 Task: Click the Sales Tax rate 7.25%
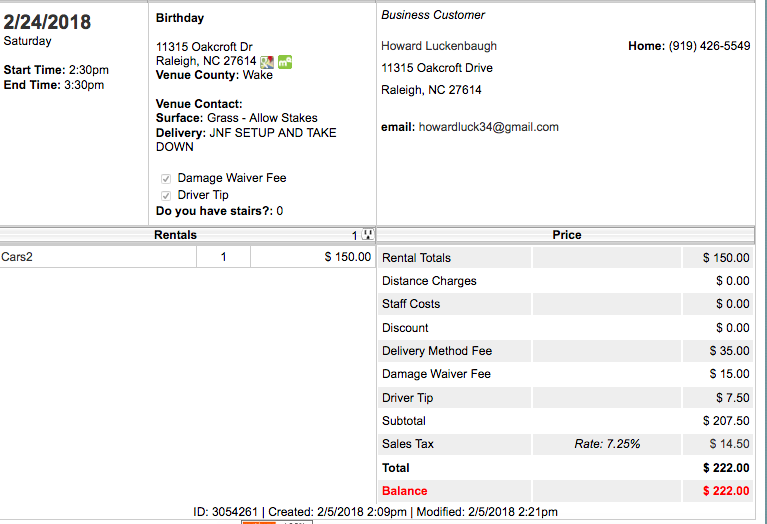[607, 444]
